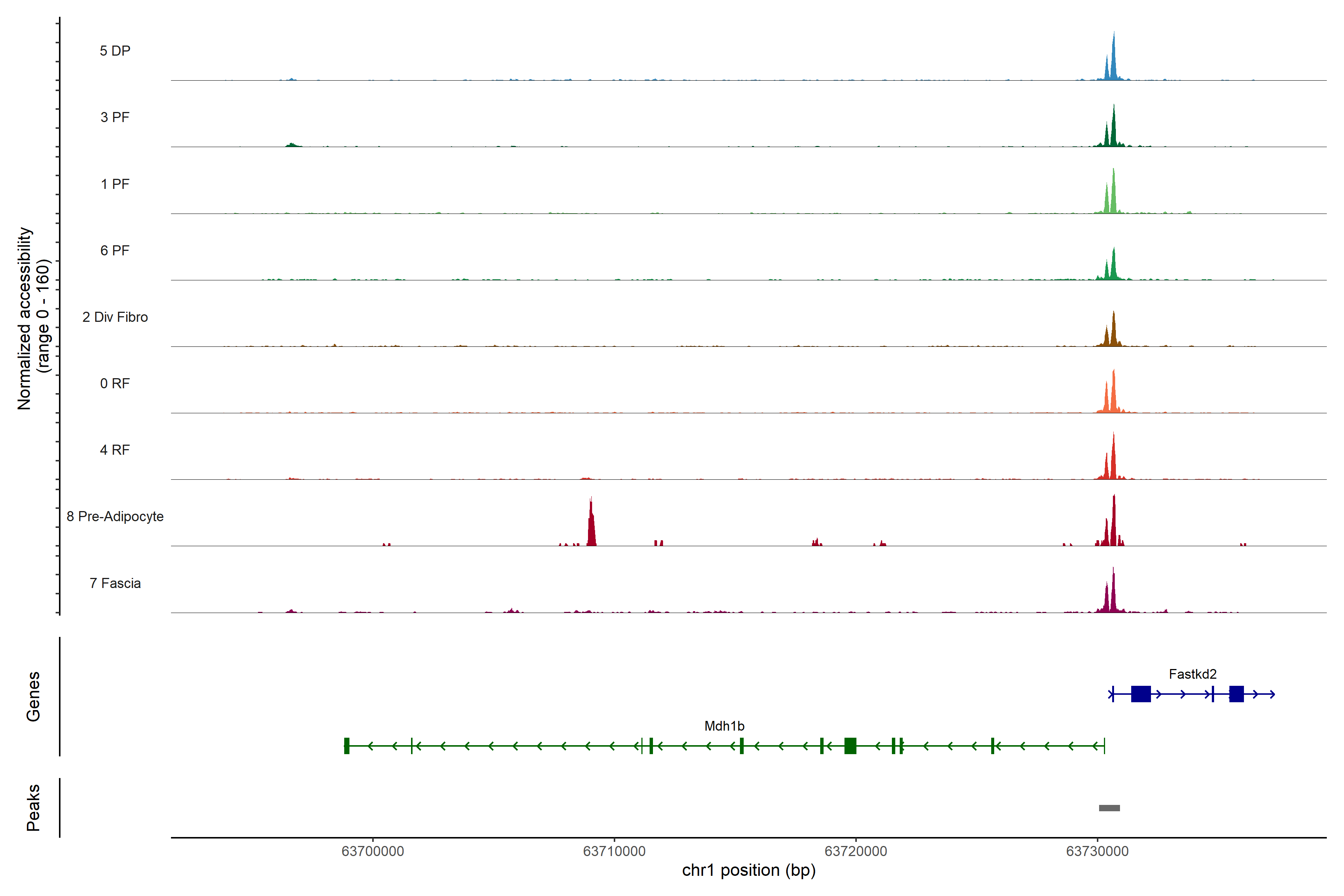1344x896 pixels.
Task: Click the 3 PF small peak at left
Action: pos(292,145)
